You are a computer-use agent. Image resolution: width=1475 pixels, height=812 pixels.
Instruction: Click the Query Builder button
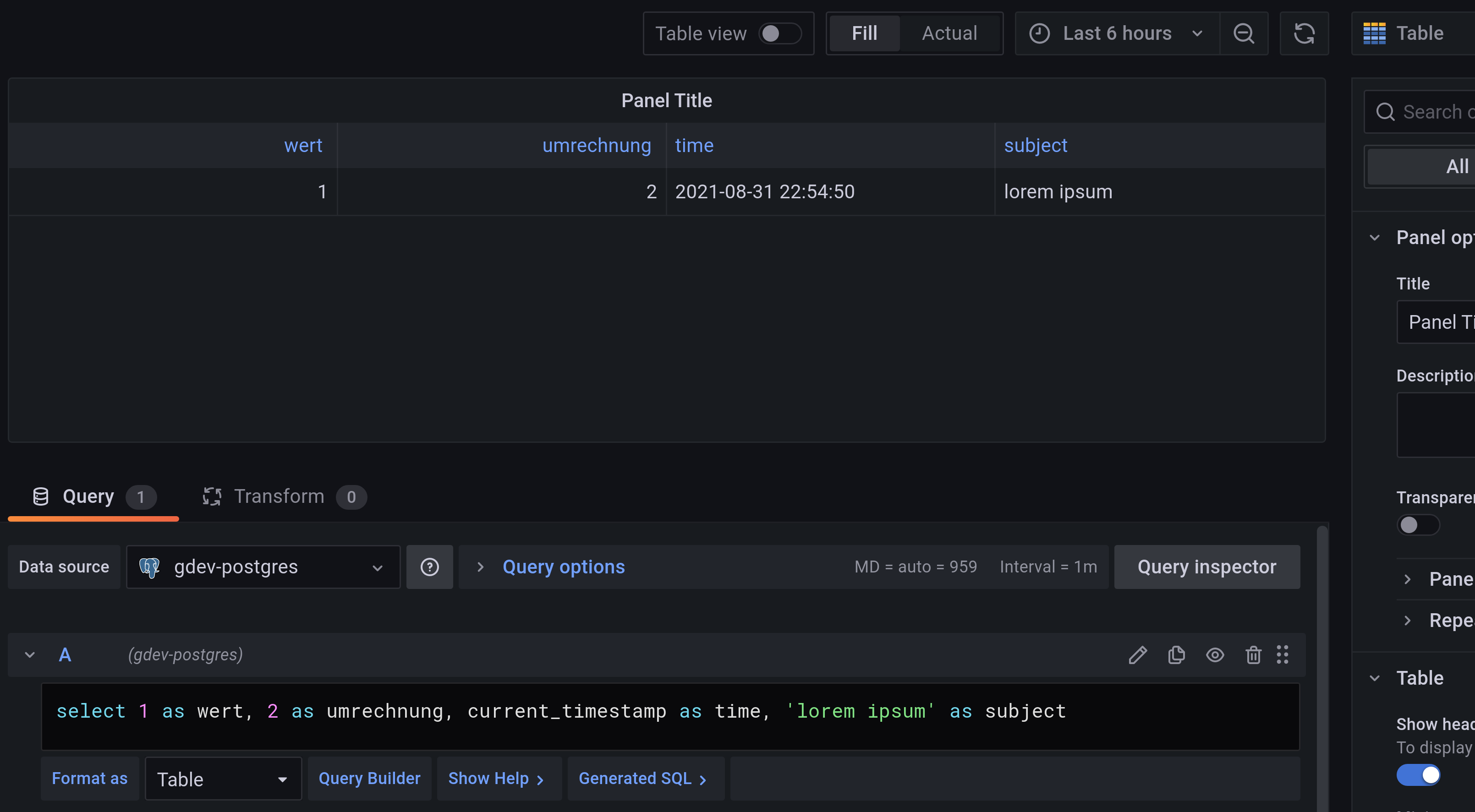point(369,778)
